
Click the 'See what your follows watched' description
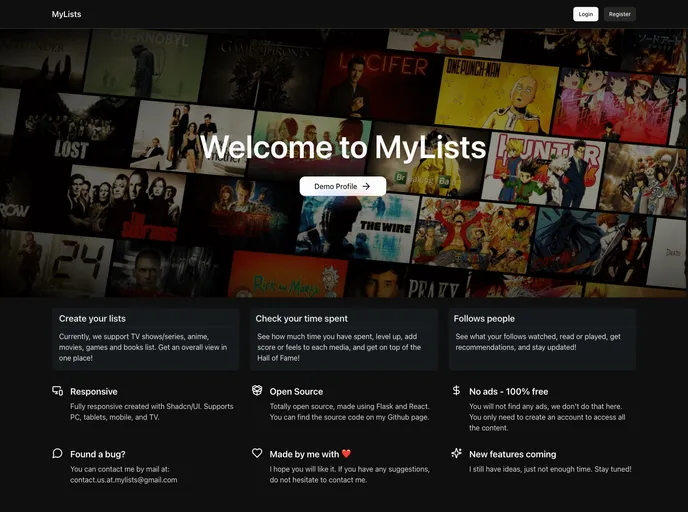538,342
